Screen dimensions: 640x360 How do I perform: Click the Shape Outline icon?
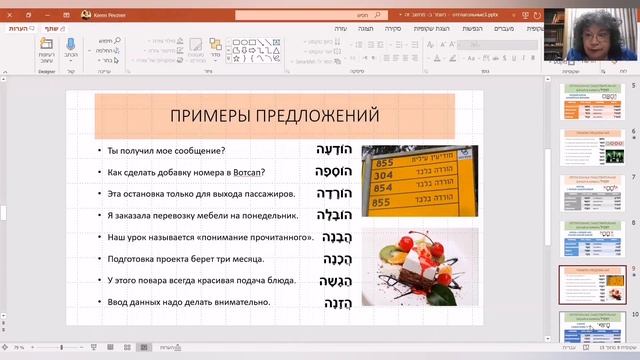[180, 51]
